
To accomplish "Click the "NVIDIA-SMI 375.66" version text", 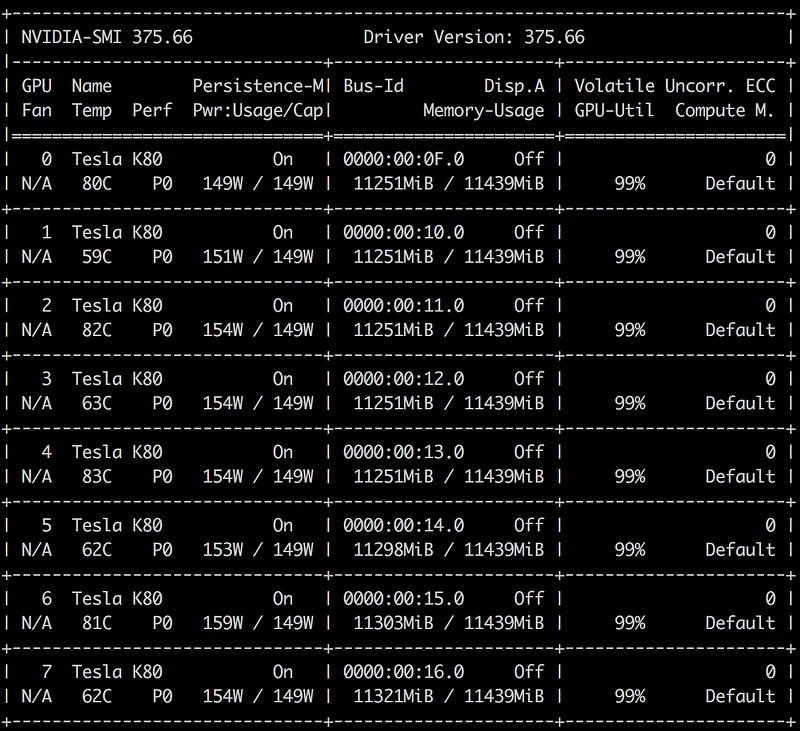I will 107,37.
